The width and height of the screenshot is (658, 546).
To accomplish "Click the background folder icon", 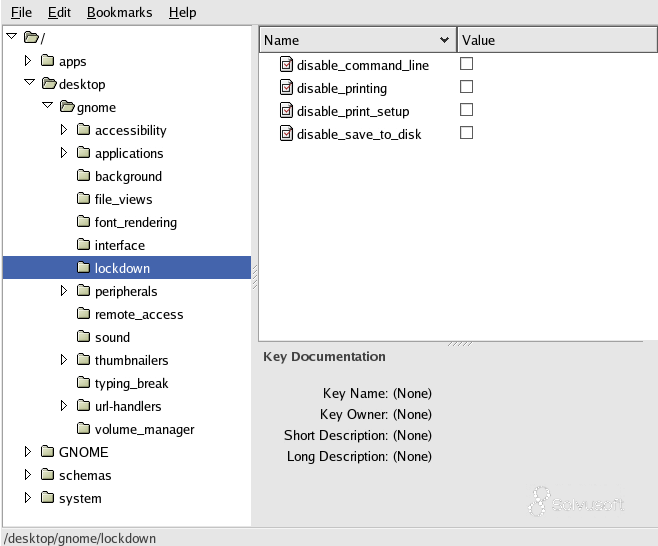I will point(84,175).
